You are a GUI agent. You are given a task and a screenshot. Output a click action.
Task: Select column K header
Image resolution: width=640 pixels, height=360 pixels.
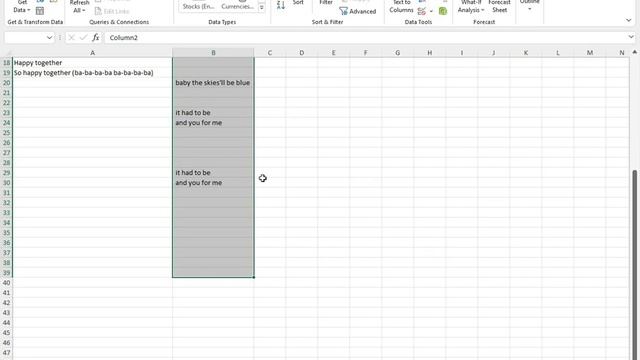tap(526, 53)
